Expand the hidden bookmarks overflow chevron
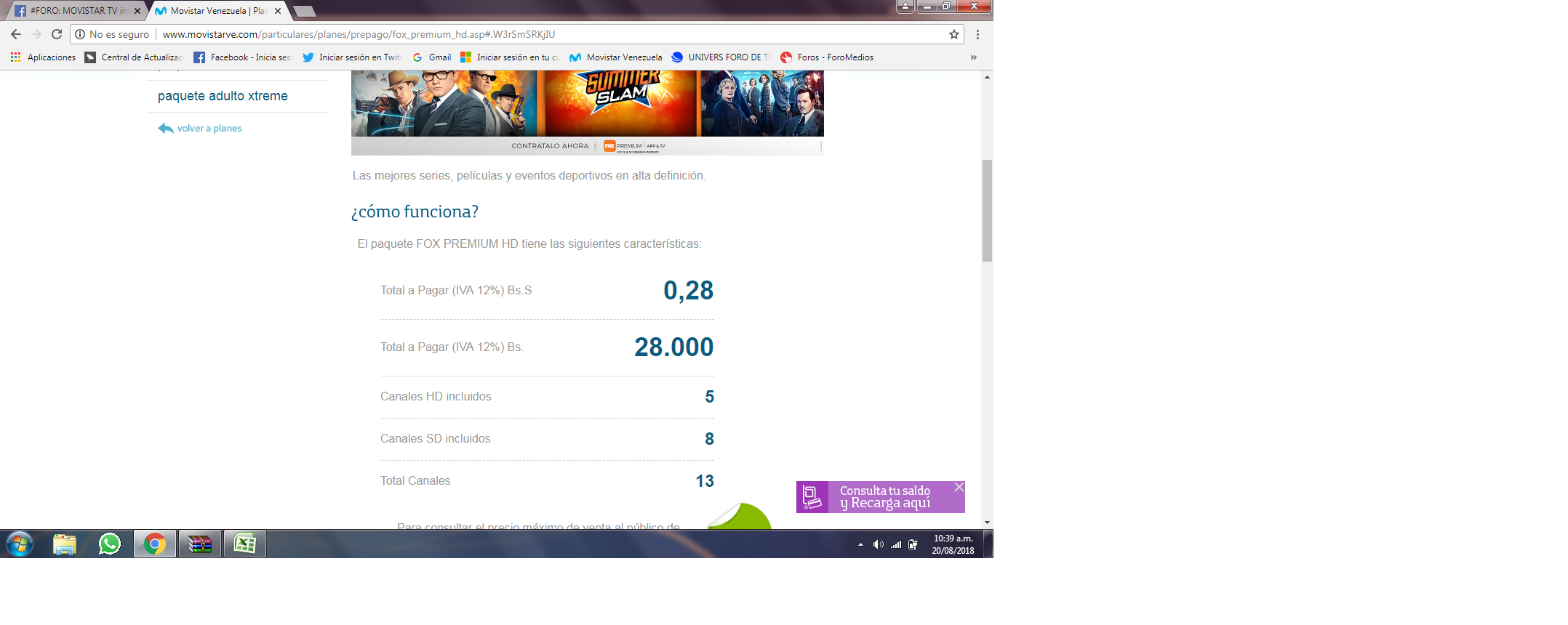 click(x=973, y=57)
